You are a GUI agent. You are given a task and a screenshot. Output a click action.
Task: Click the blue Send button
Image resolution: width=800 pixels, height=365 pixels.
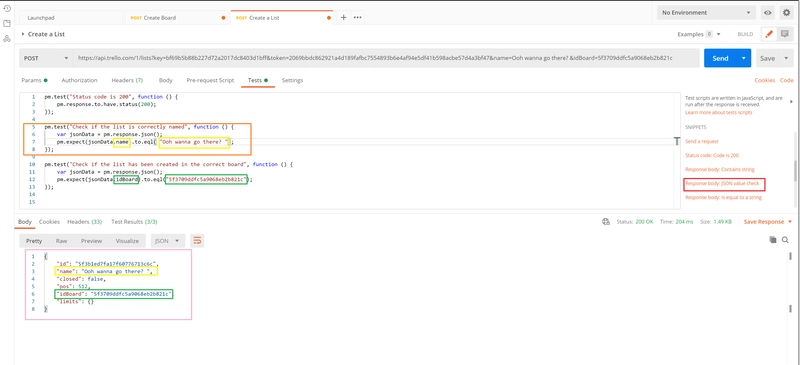(720, 58)
